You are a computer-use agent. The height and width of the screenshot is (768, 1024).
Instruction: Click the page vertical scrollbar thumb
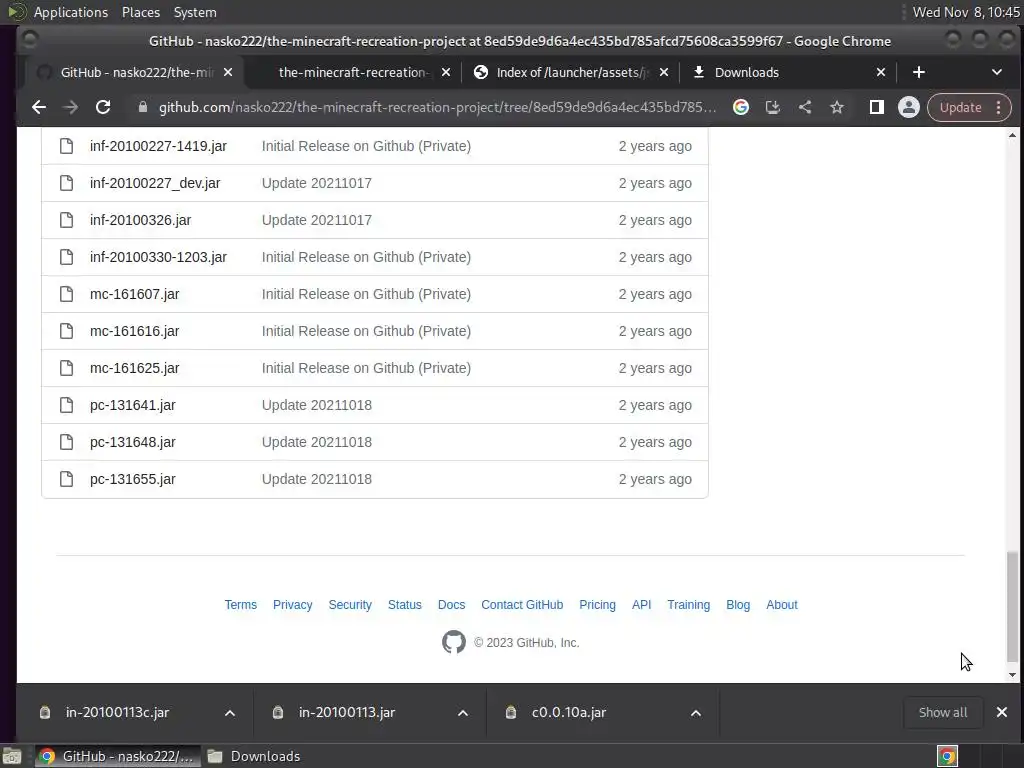(x=1012, y=607)
